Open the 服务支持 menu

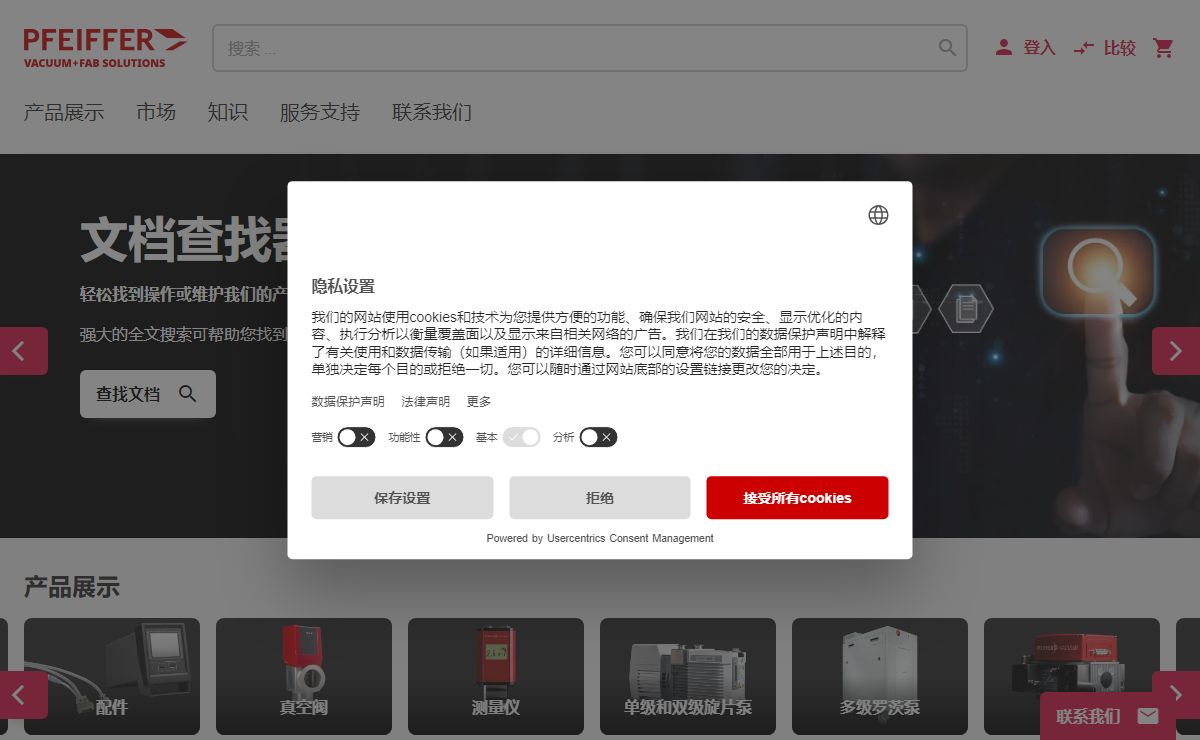click(320, 112)
